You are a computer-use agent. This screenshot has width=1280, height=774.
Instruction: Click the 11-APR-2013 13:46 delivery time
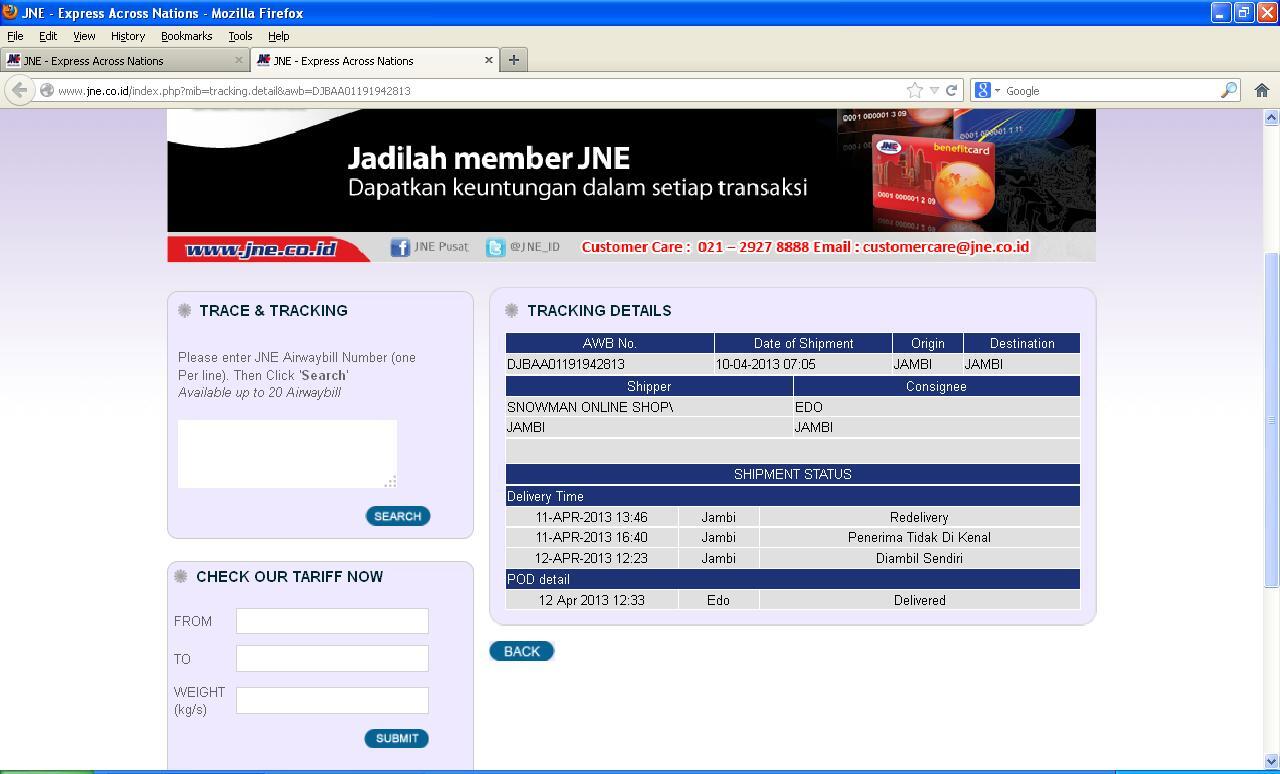point(591,517)
